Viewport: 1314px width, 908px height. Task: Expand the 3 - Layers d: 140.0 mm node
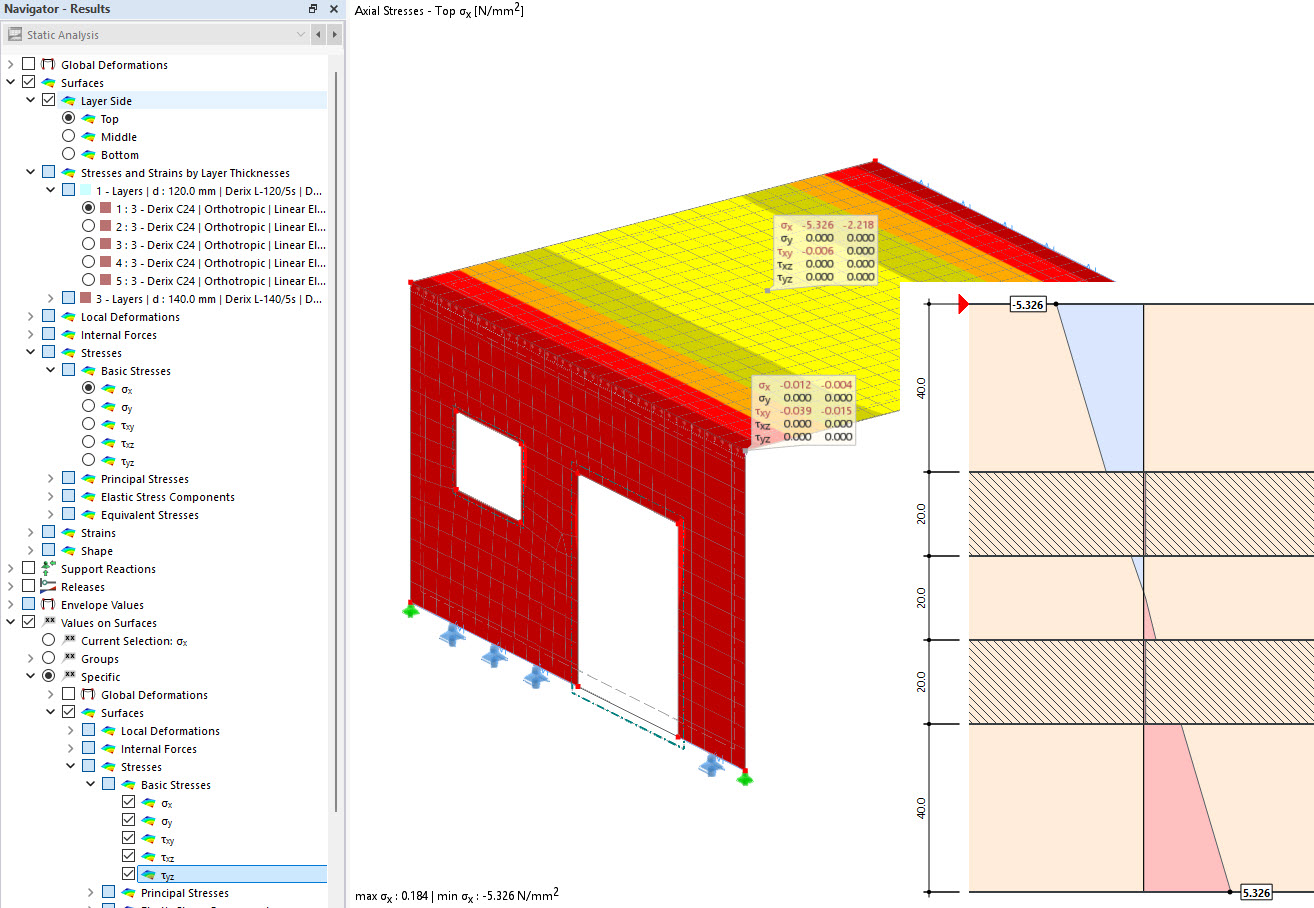click(51, 299)
